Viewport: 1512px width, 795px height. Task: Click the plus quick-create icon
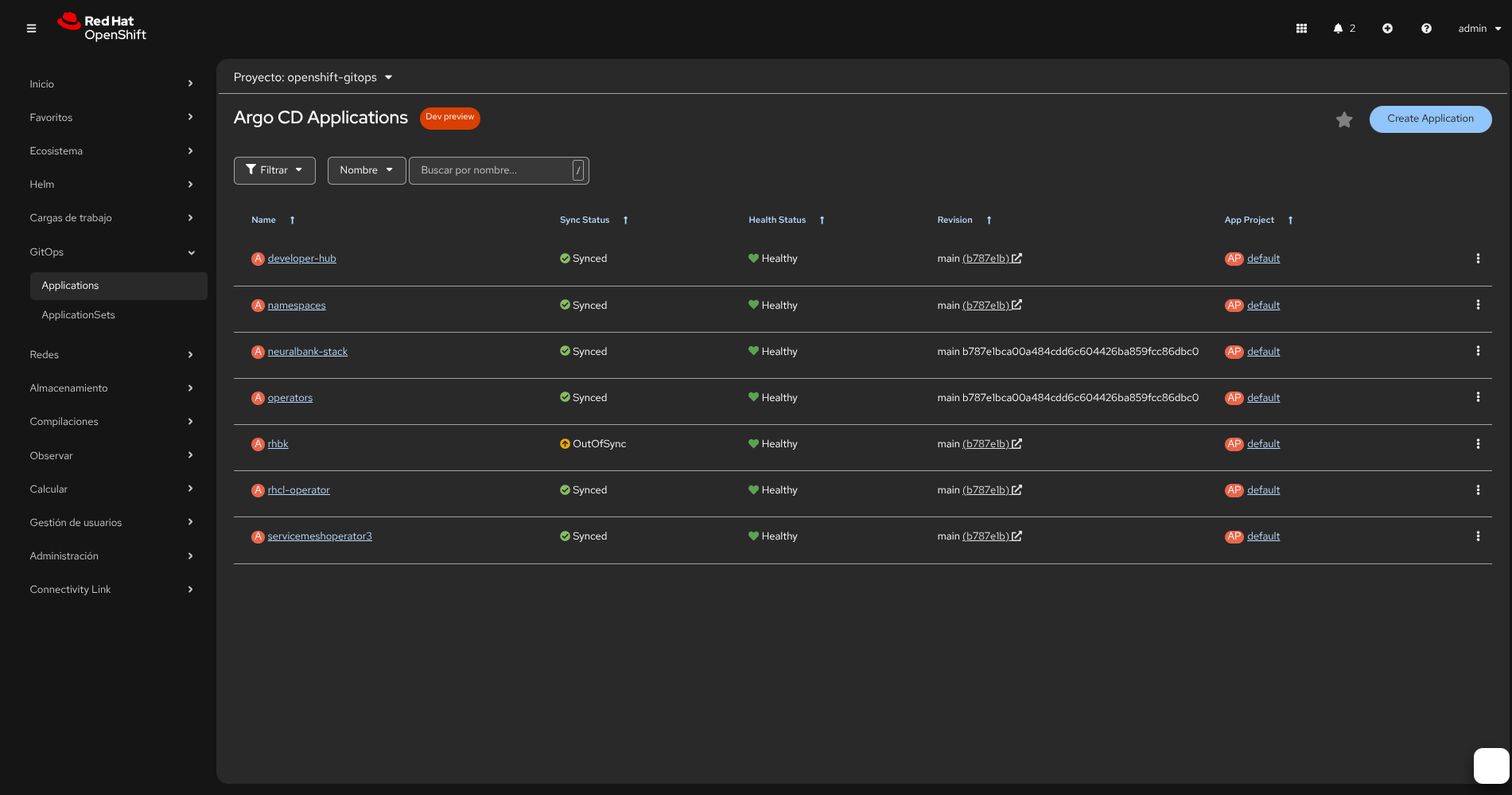pyautogui.click(x=1387, y=29)
